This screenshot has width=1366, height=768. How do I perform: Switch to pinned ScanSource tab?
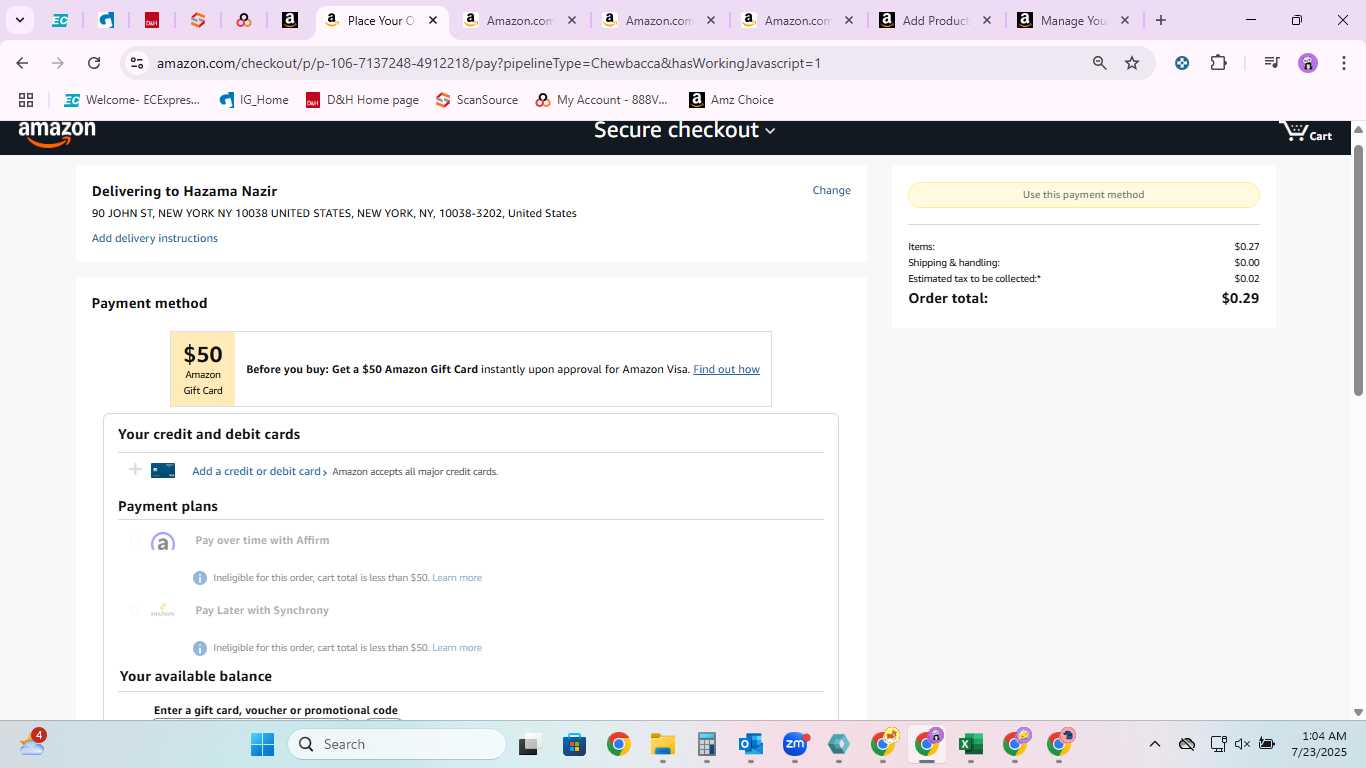(198, 20)
